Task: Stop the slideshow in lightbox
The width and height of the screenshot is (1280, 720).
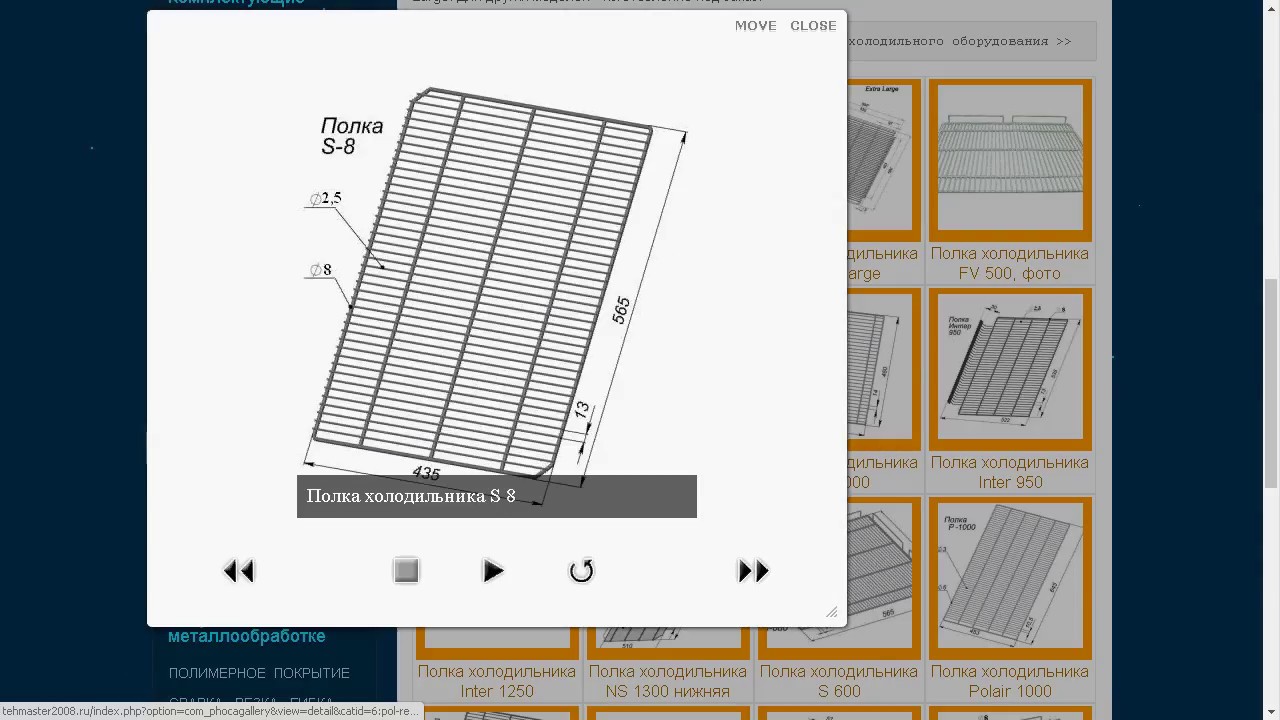Action: [406, 571]
